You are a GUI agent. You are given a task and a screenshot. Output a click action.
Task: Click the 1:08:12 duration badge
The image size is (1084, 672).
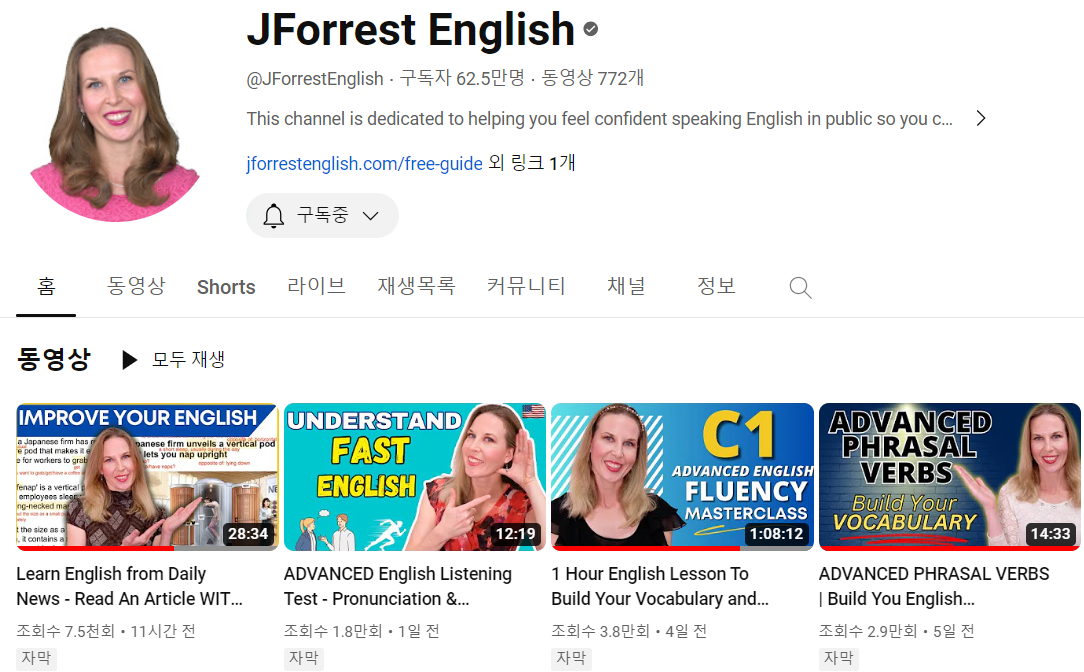pos(776,534)
